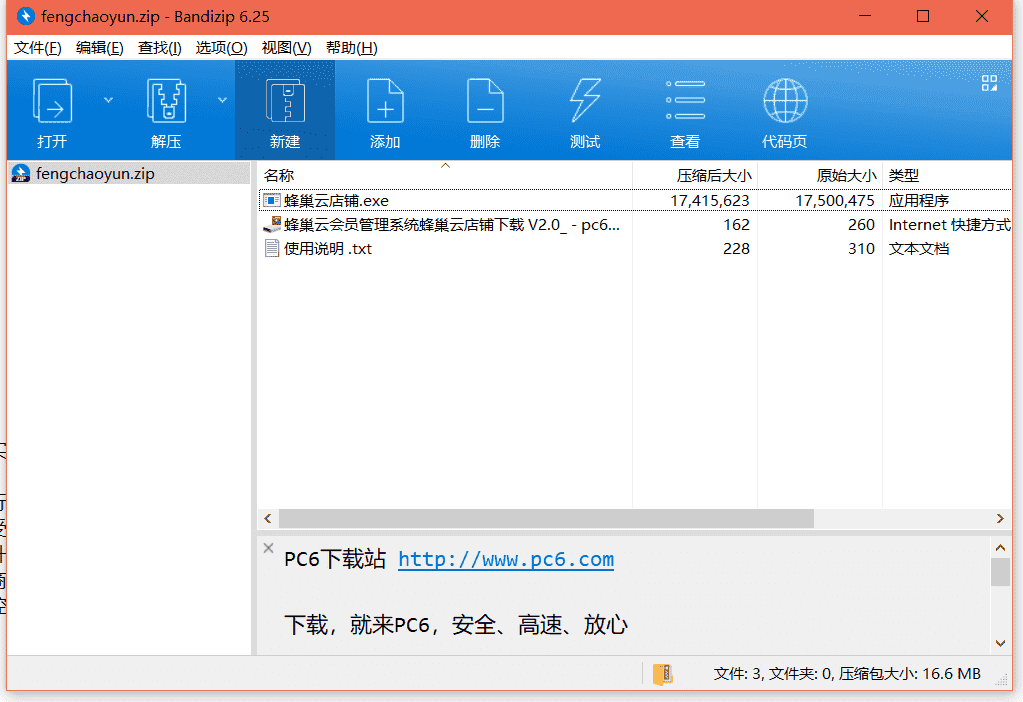Click the horizontal scrollbar's right arrow
Screen dimensions: 1023x702
pos(1000,519)
